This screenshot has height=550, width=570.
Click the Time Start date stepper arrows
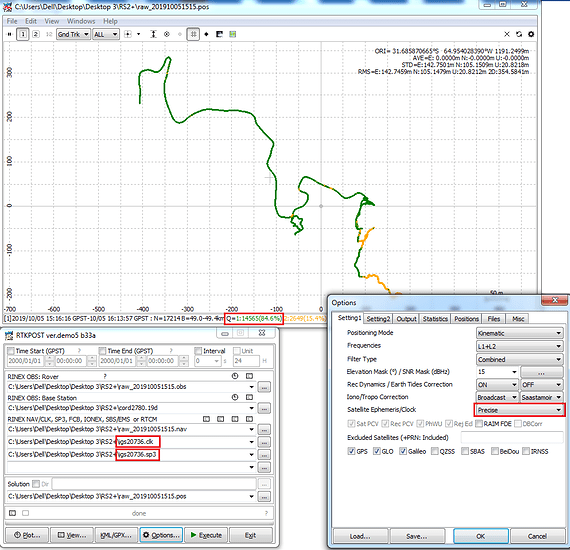[49, 361]
